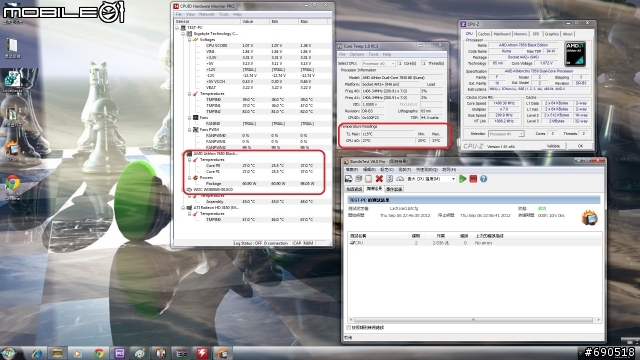640x360 pixels.
Task: Switch to the About tab in CPU-Z
Action: point(568,34)
